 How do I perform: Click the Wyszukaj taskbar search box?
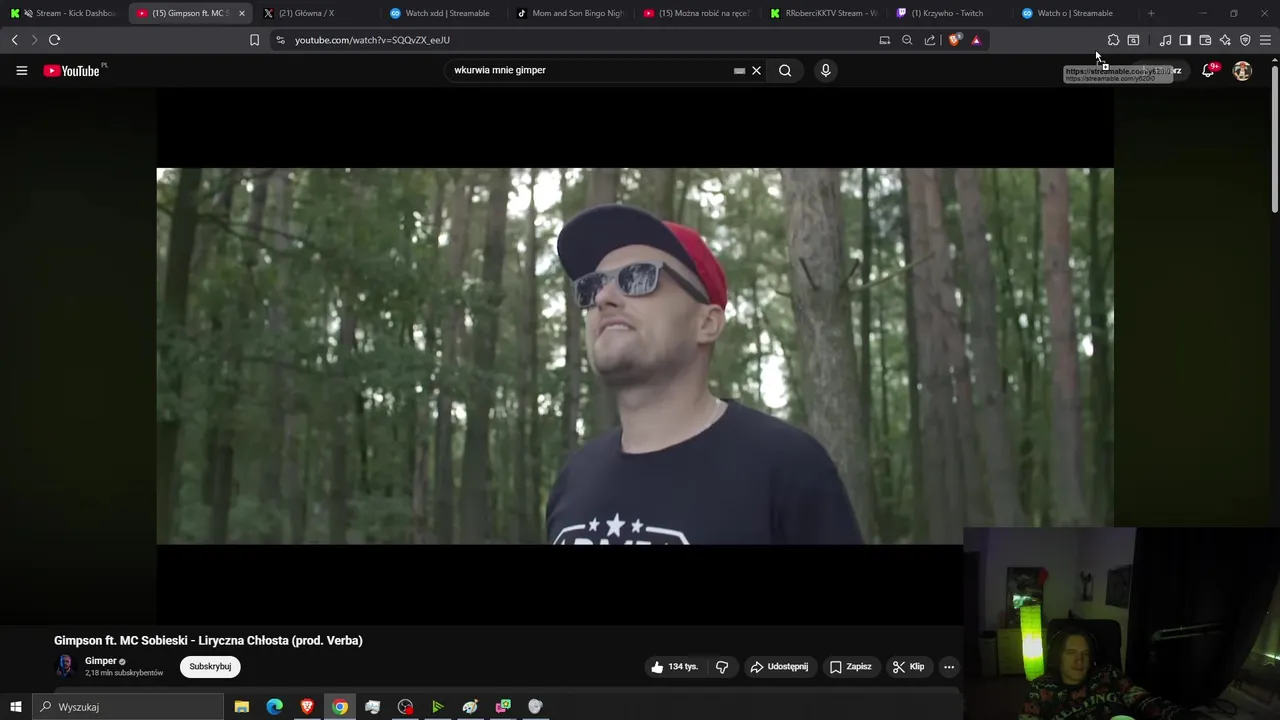[x=127, y=707]
